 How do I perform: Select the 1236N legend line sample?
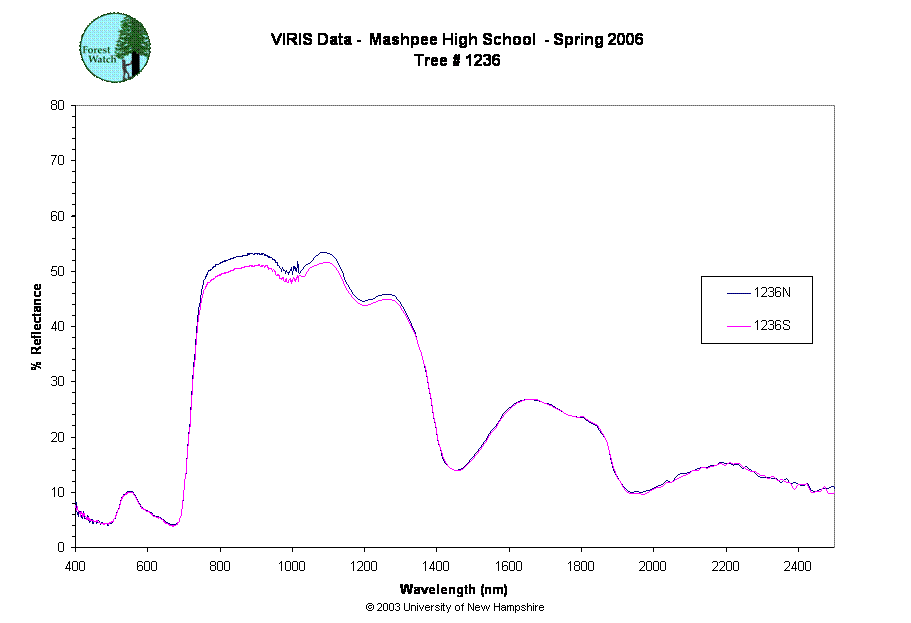point(738,293)
